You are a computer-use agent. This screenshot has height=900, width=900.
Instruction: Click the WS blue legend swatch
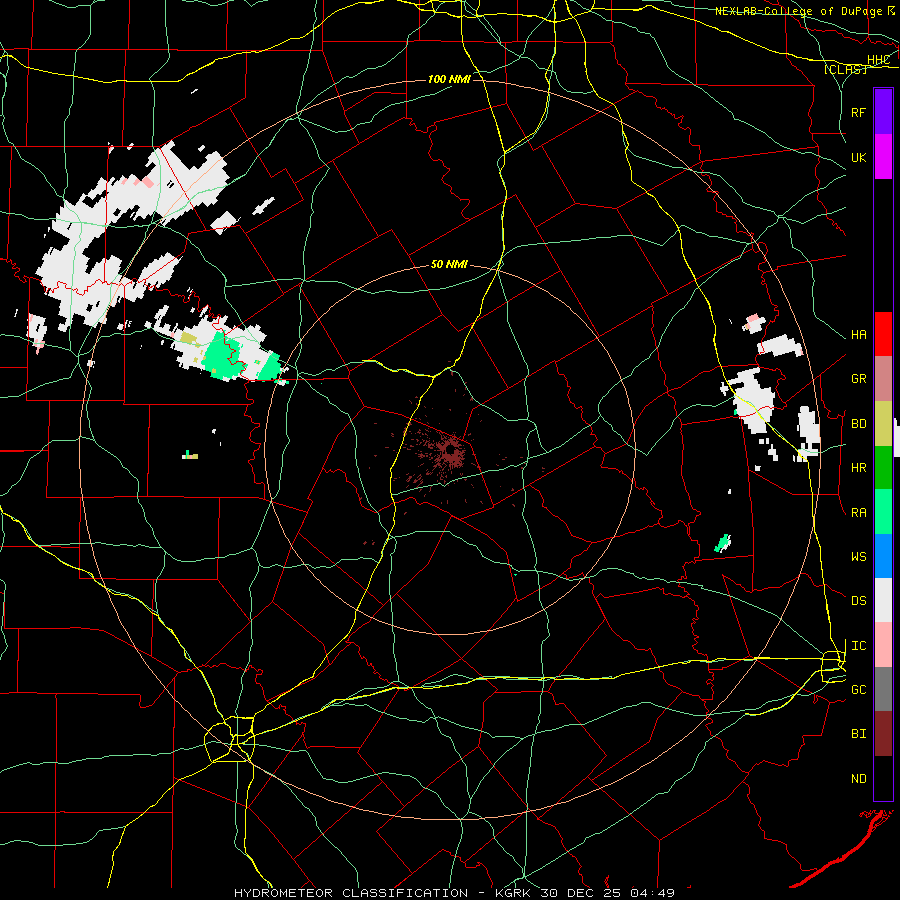[883, 556]
